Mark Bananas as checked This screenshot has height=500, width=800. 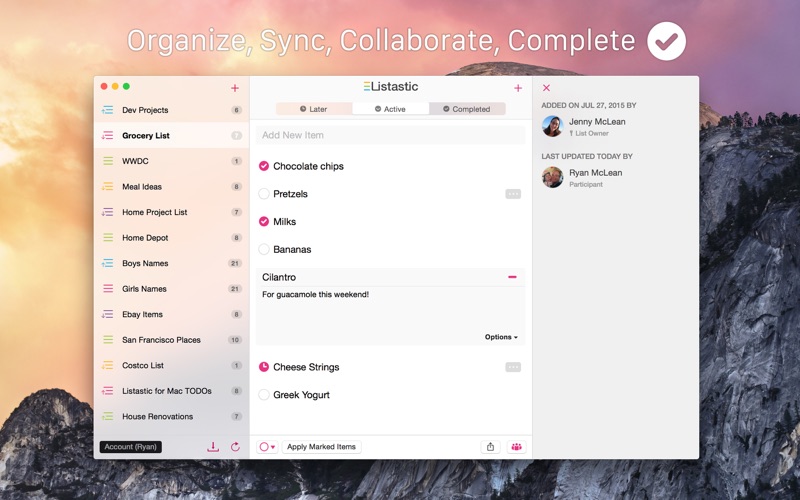pos(264,250)
